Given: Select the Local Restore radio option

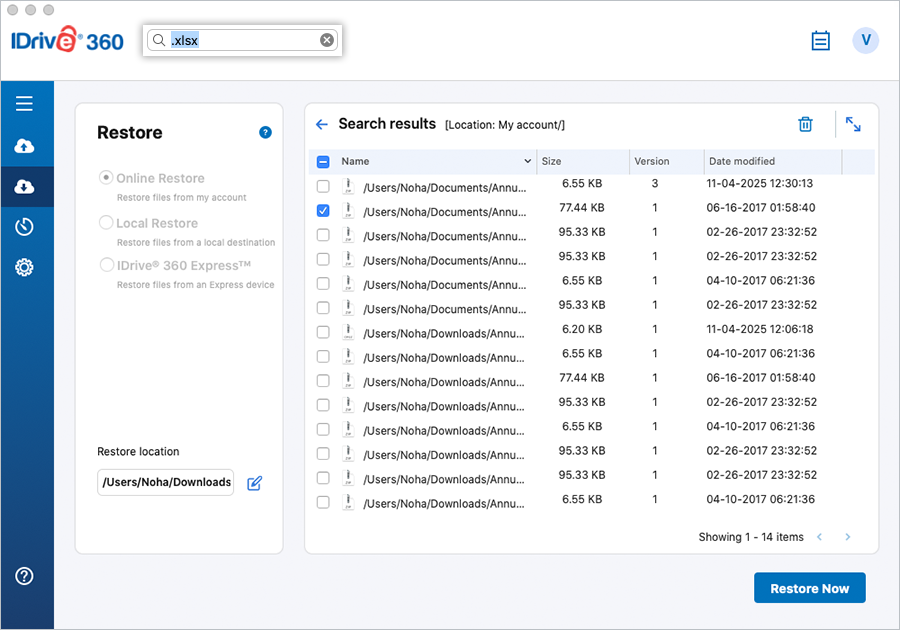Looking at the screenshot, I should click(106, 223).
